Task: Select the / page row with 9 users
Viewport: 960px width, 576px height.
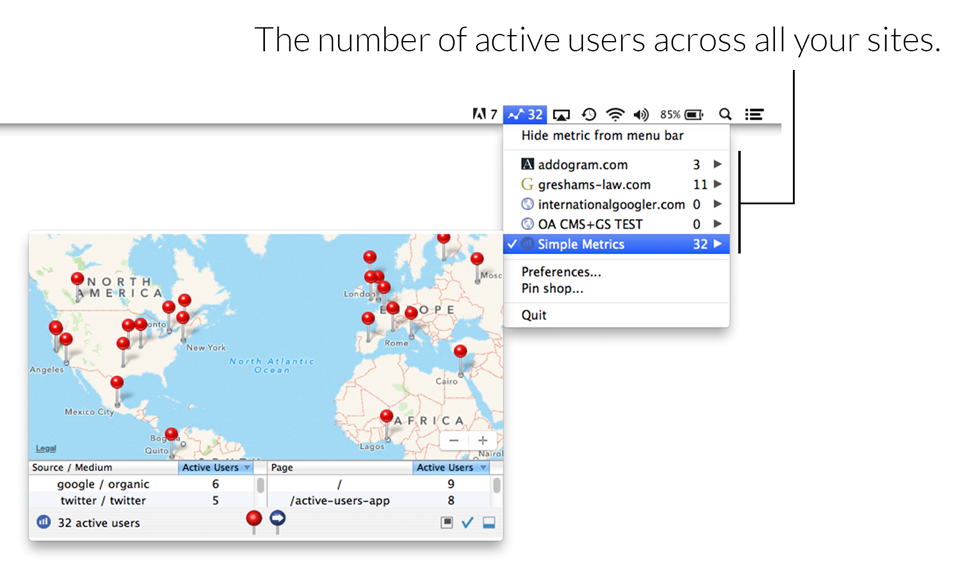Action: click(379, 484)
